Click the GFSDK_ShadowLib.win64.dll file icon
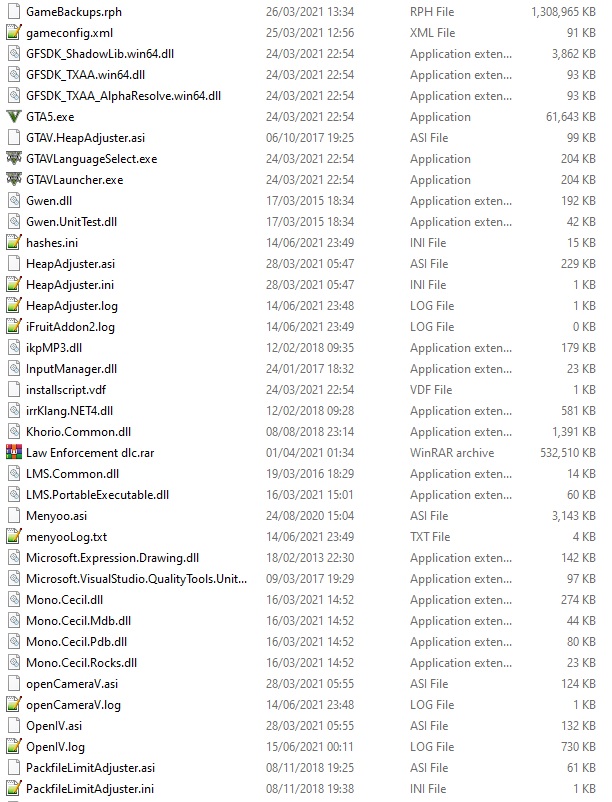Image resolution: width=612 pixels, height=802 pixels. tap(14, 54)
